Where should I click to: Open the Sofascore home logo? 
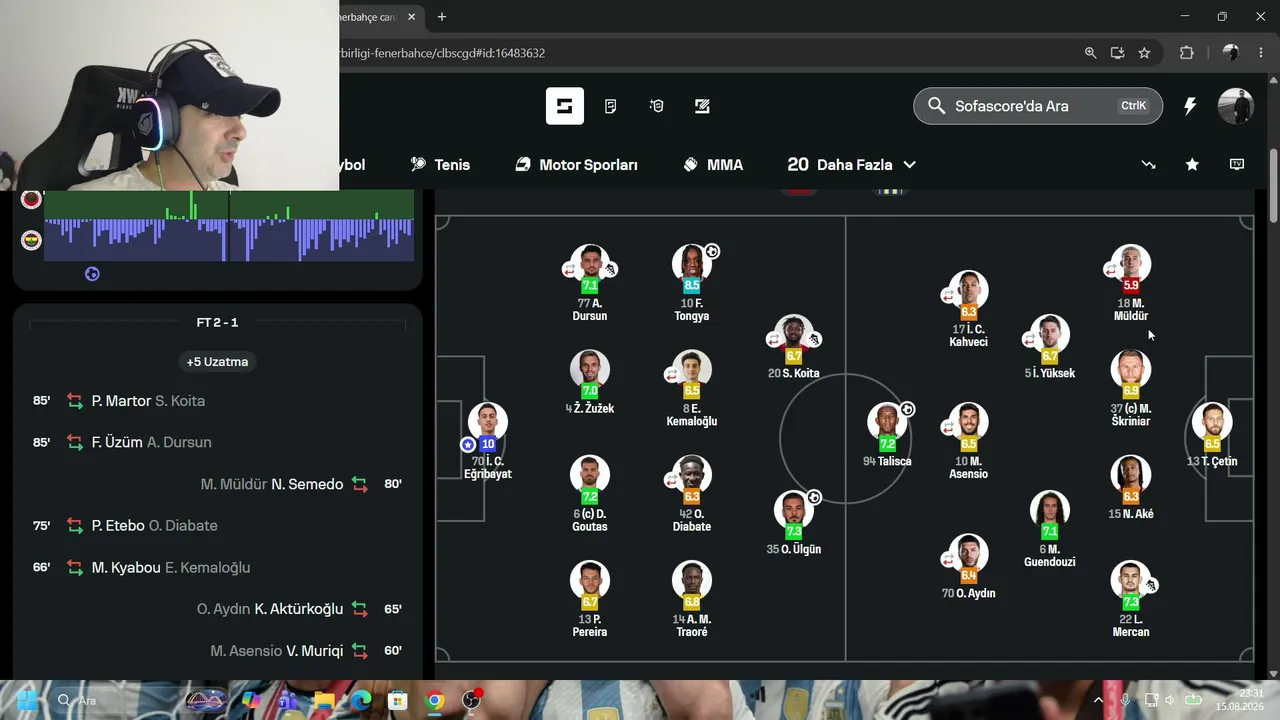[x=564, y=106]
